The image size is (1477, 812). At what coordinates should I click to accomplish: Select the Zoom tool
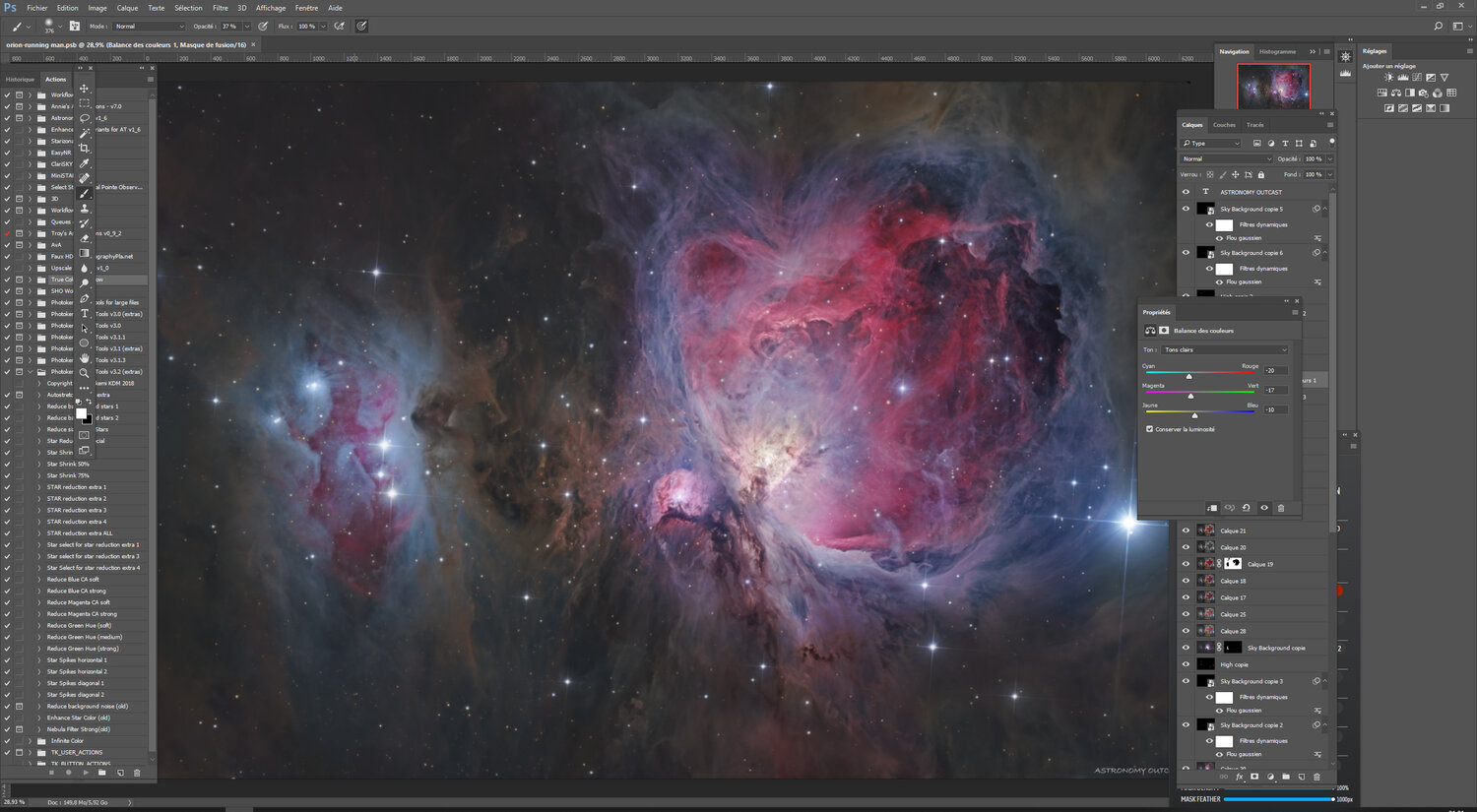click(x=85, y=373)
